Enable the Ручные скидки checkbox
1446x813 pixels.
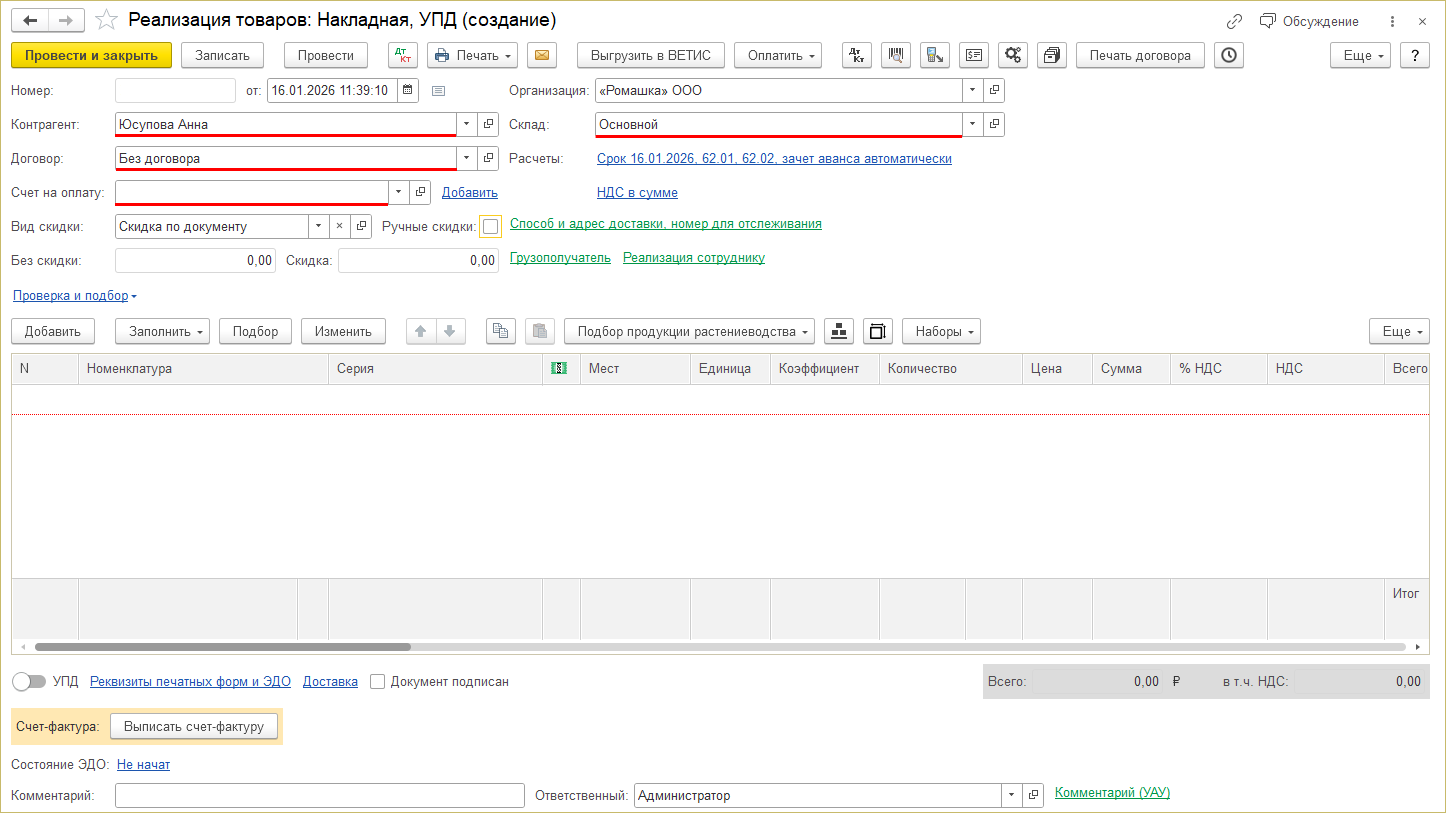tap(490, 227)
